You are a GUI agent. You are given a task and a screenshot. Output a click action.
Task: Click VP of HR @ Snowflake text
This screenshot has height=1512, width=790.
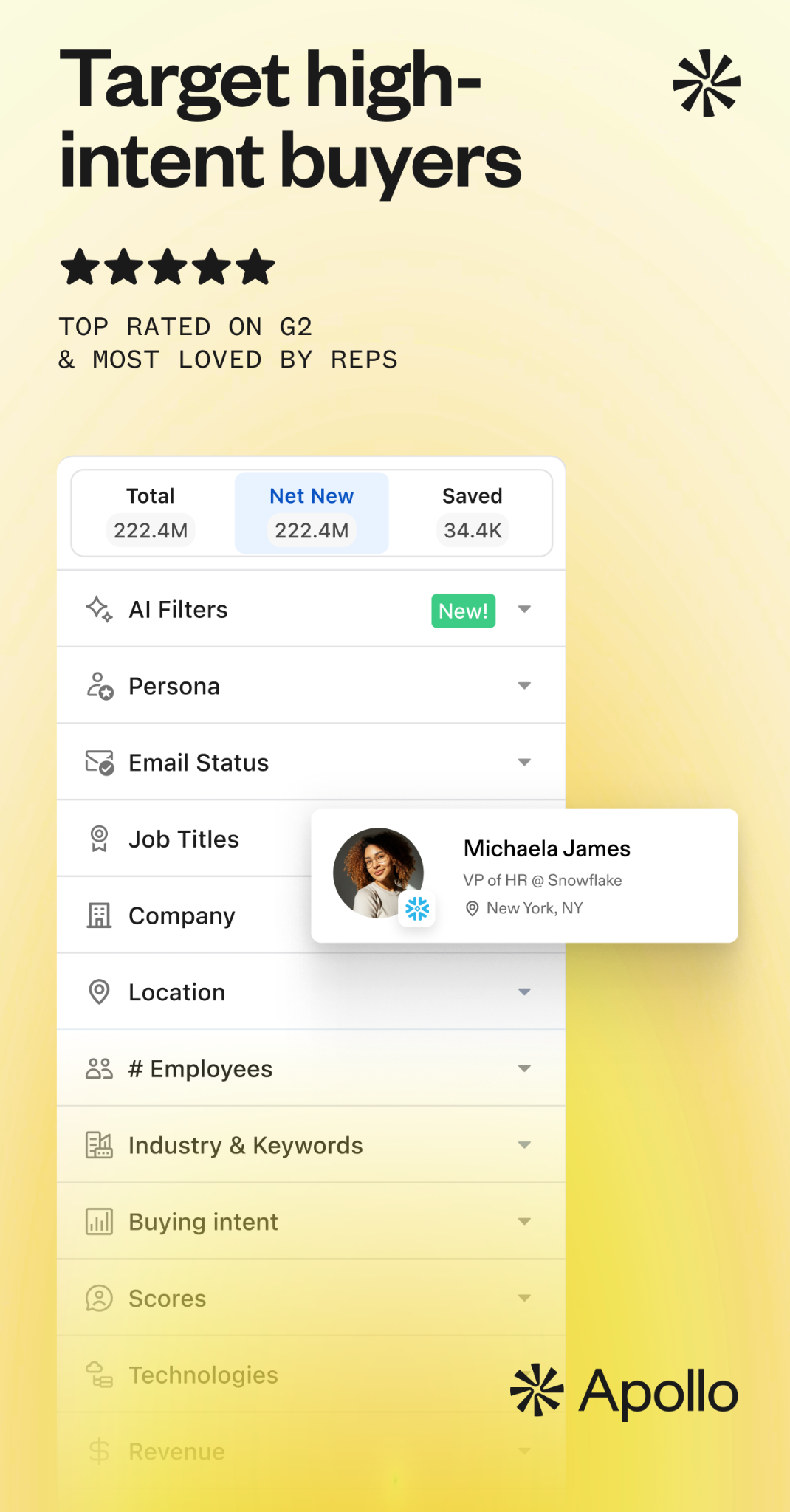[x=543, y=880]
